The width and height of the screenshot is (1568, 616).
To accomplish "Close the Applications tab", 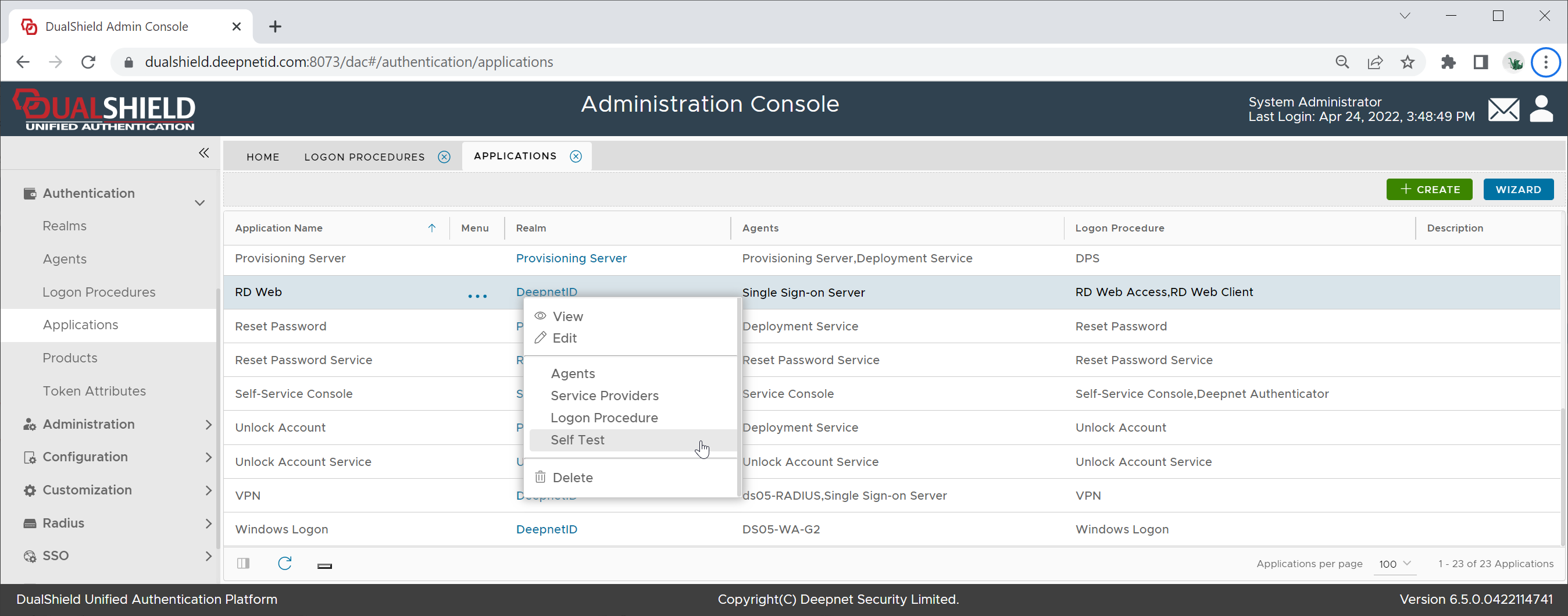I will pos(576,156).
